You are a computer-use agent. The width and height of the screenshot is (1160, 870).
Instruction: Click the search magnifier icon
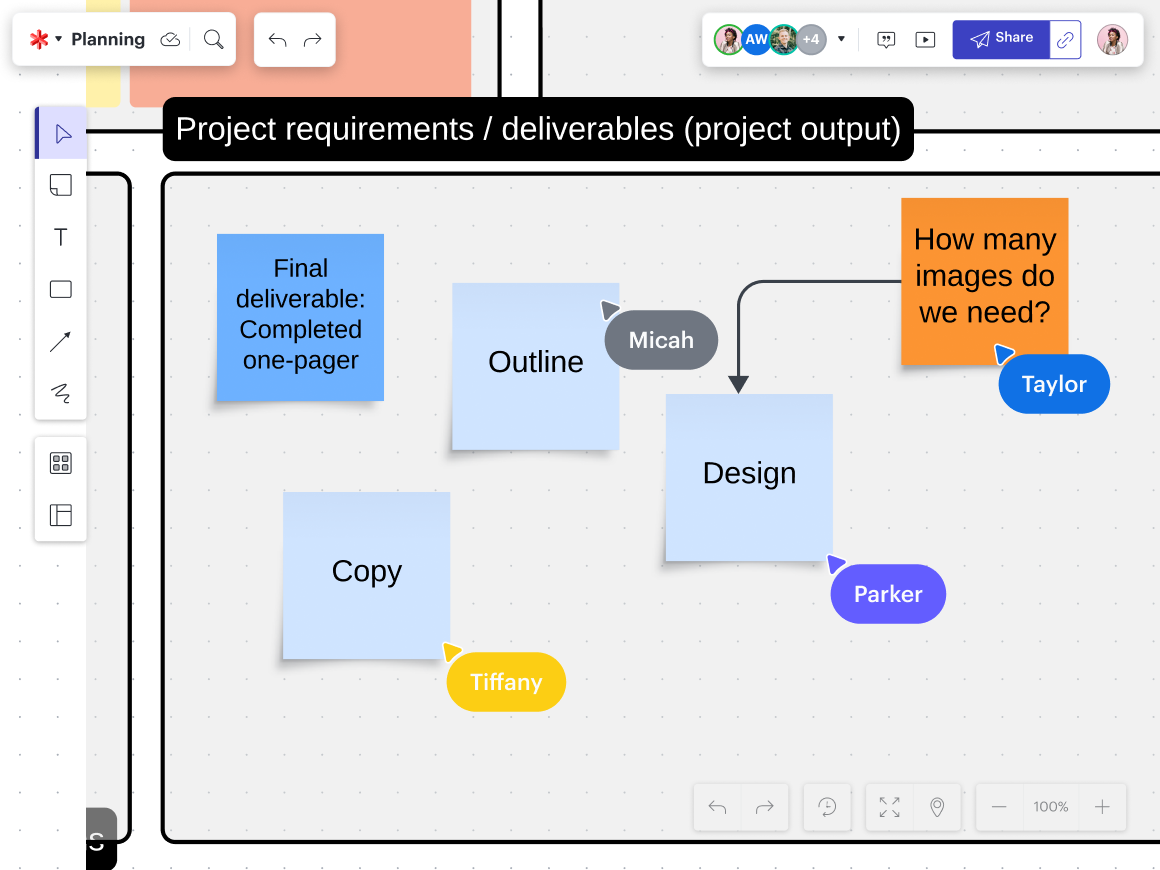(213, 39)
